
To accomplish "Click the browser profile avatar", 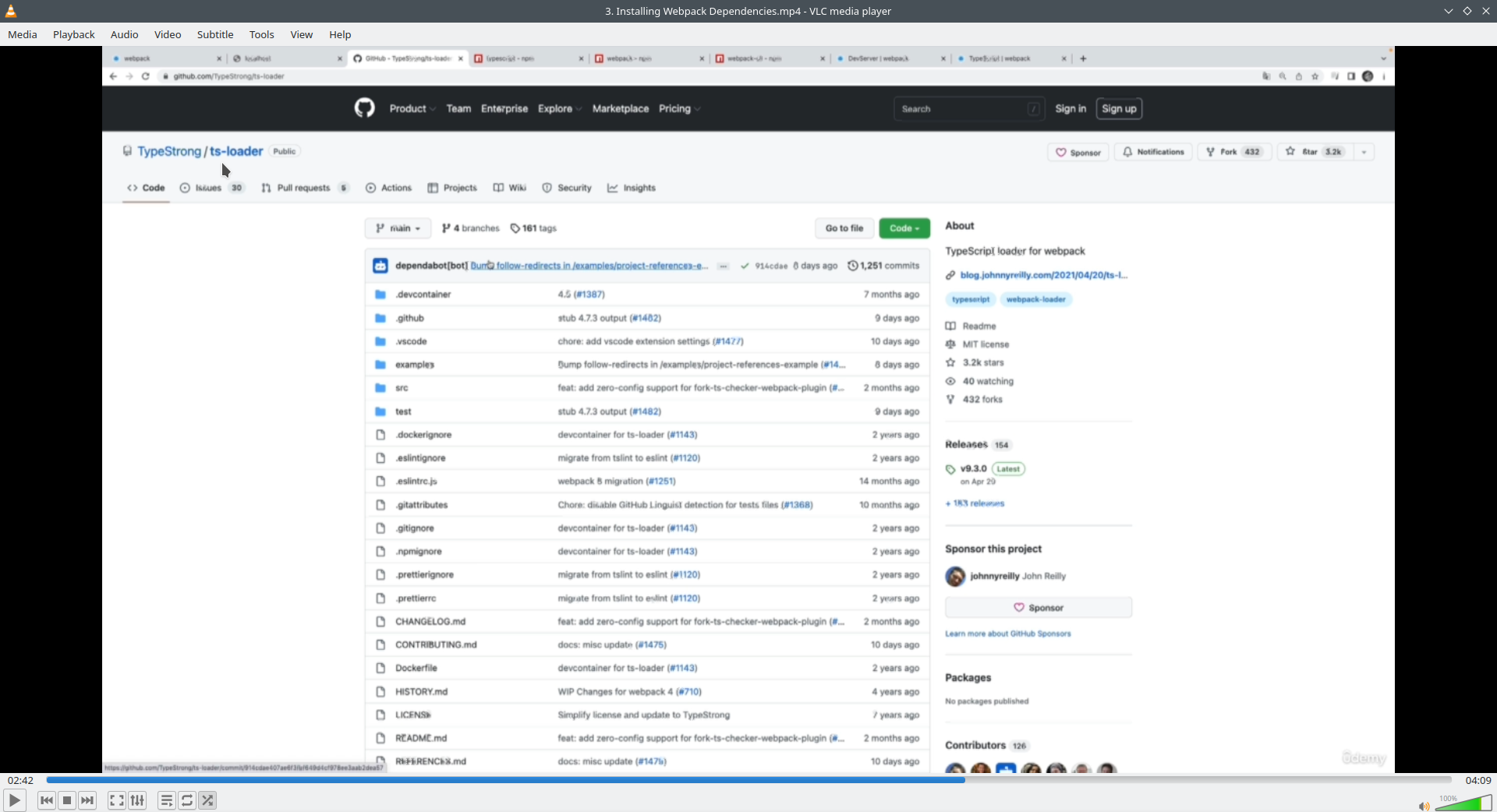I will (1368, 76).
